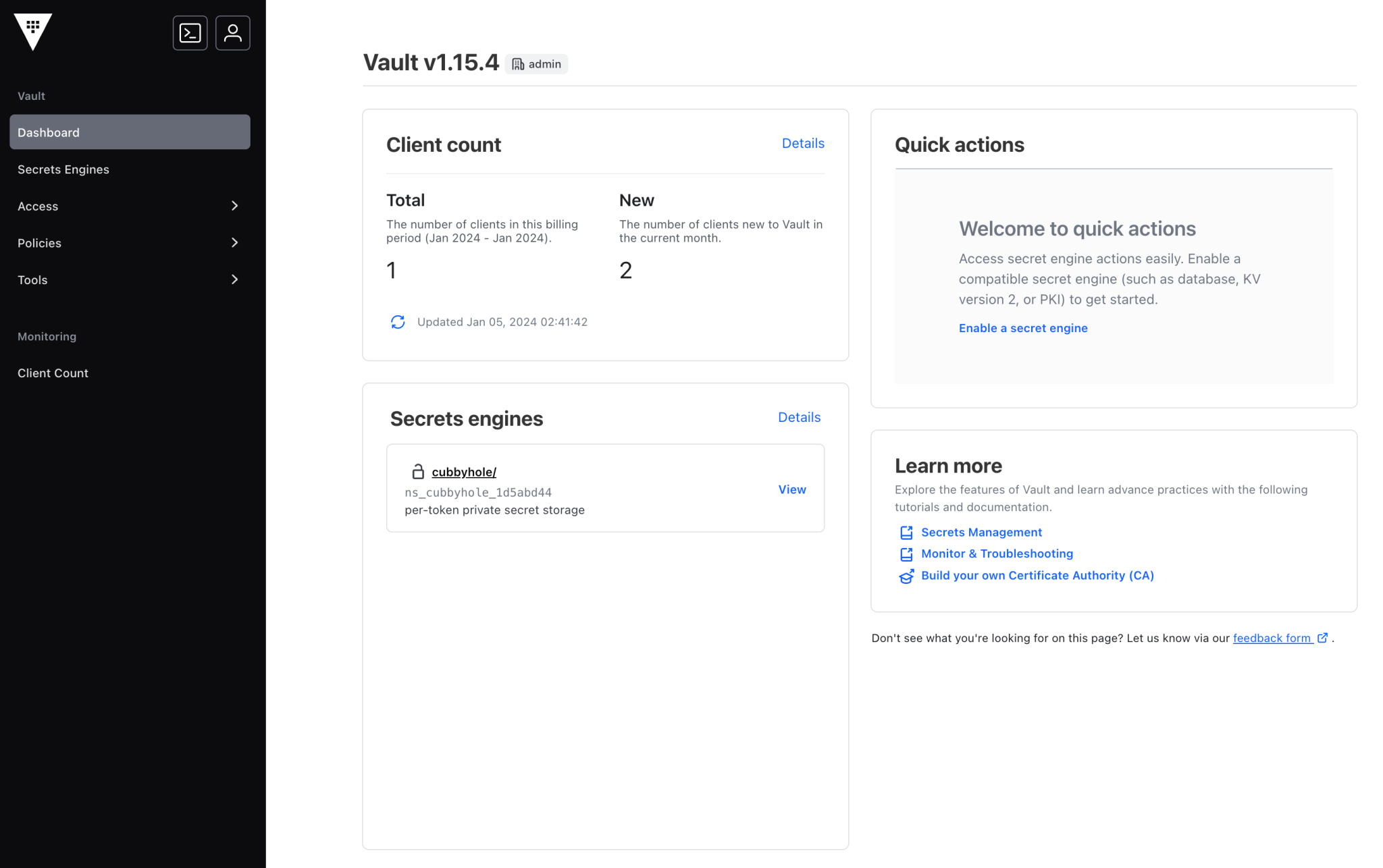Click Enable a secret engine
This screenshot has height=868, width=1383.
coord(1022,328)
